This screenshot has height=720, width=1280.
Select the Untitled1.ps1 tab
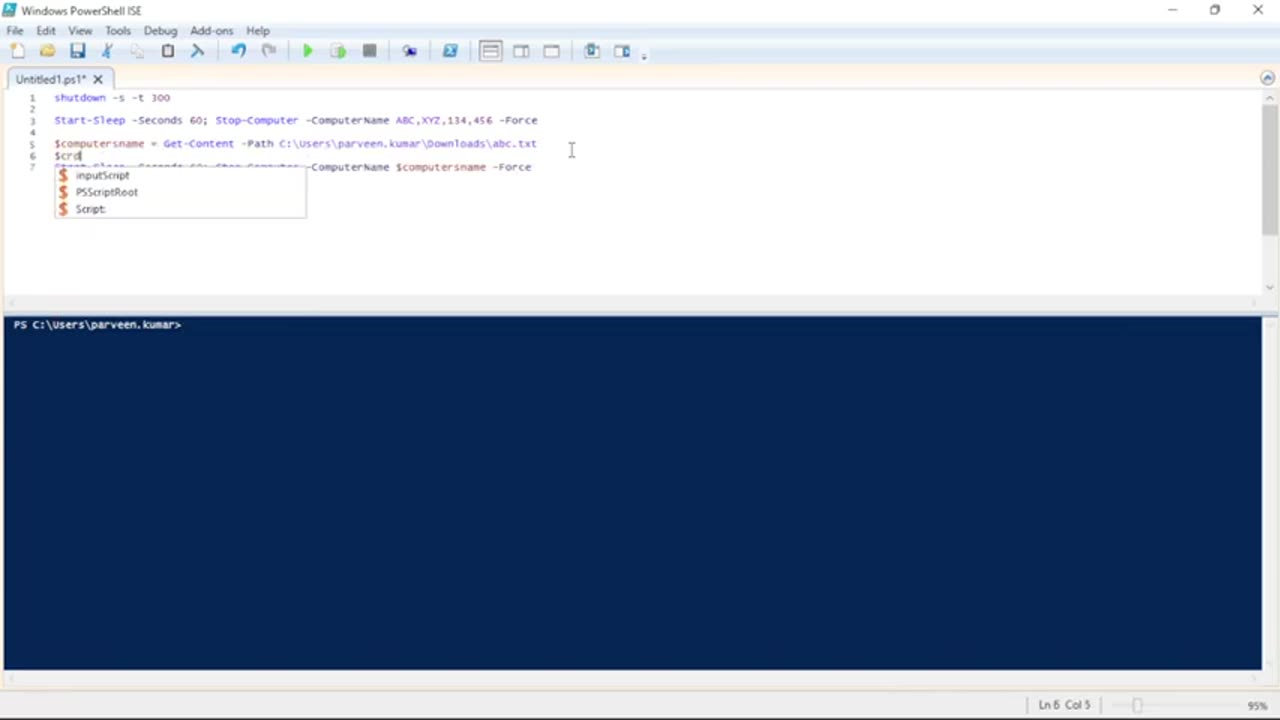click(51, 79)
